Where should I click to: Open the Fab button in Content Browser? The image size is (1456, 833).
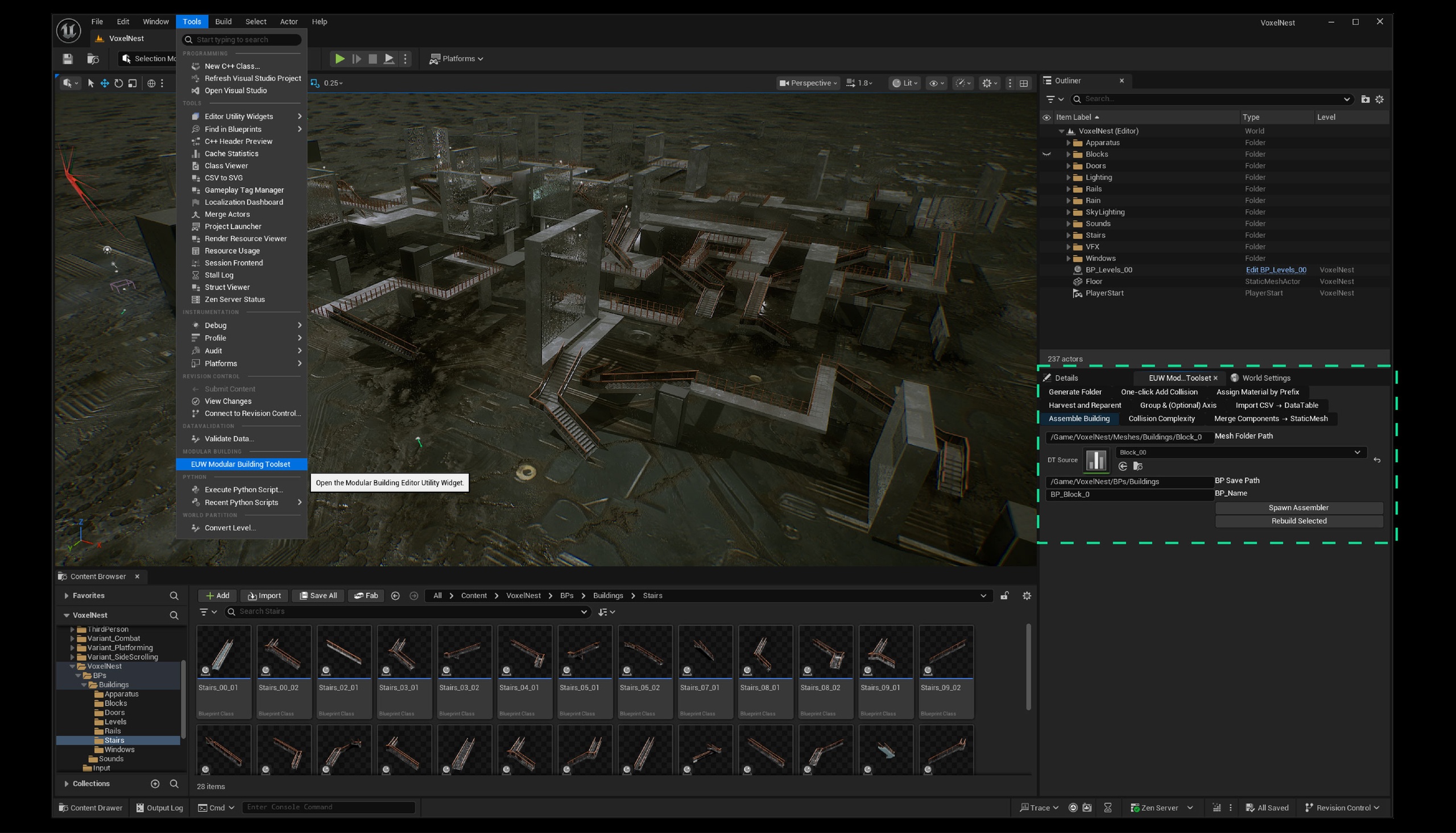pyautogui.click(x=366, y=595)
